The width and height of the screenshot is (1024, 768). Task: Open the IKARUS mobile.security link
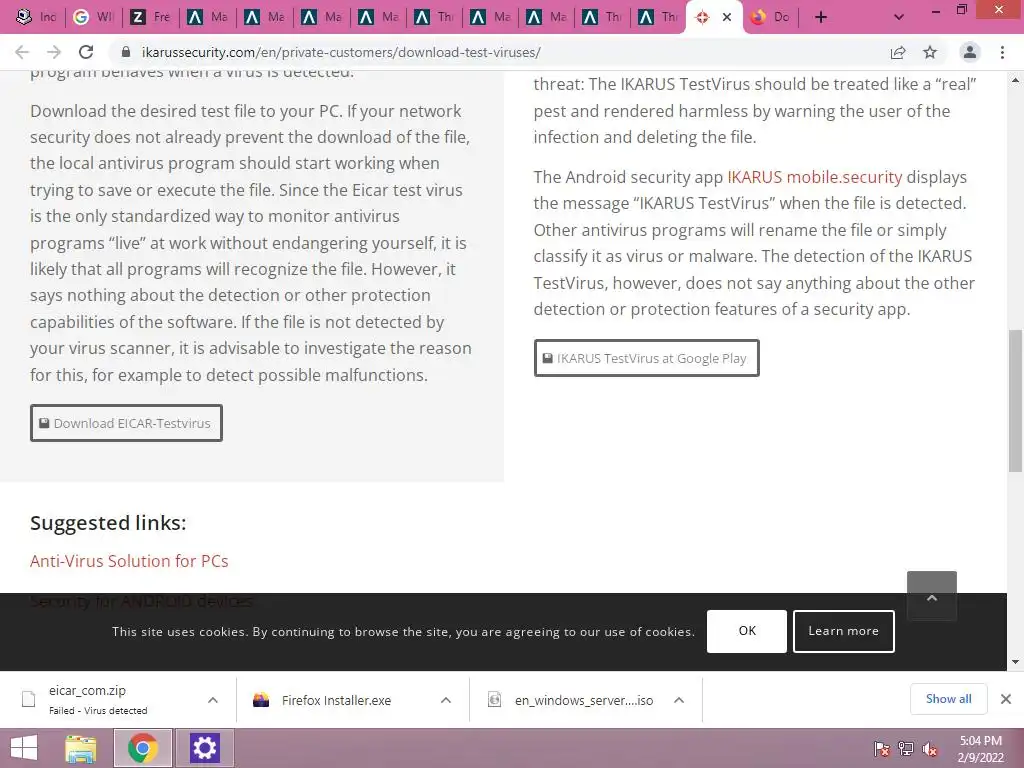click(814, 177)
